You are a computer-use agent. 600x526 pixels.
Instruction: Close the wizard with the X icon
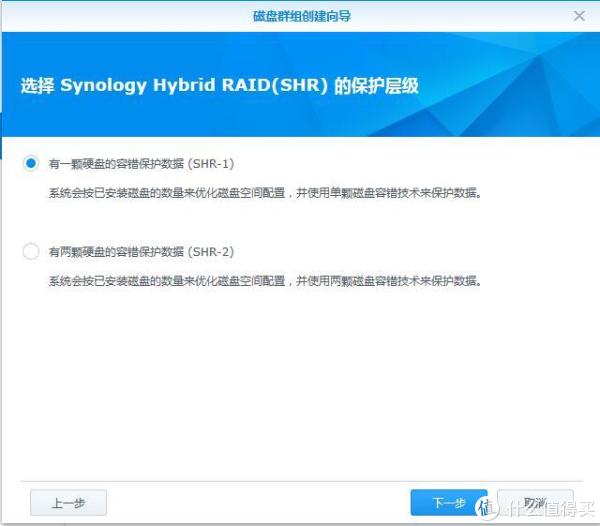click(579, 16)
